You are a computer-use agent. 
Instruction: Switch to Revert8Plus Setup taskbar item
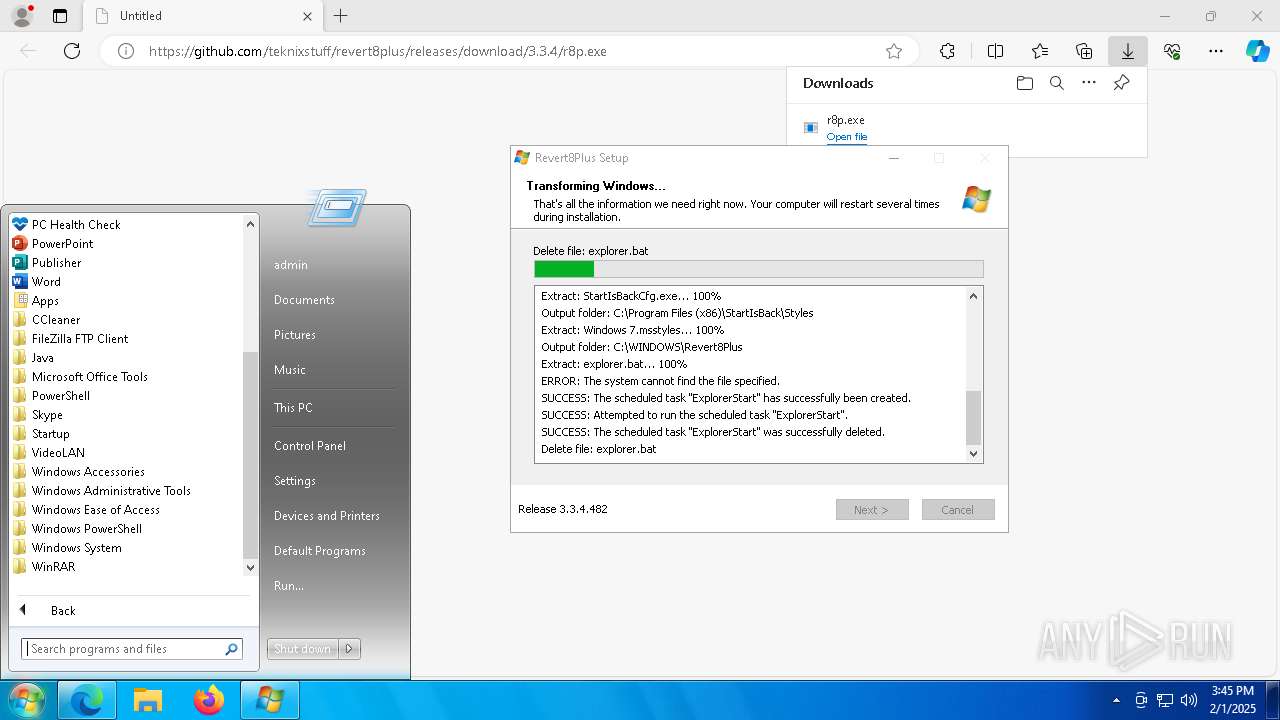[x=270, y=700]
